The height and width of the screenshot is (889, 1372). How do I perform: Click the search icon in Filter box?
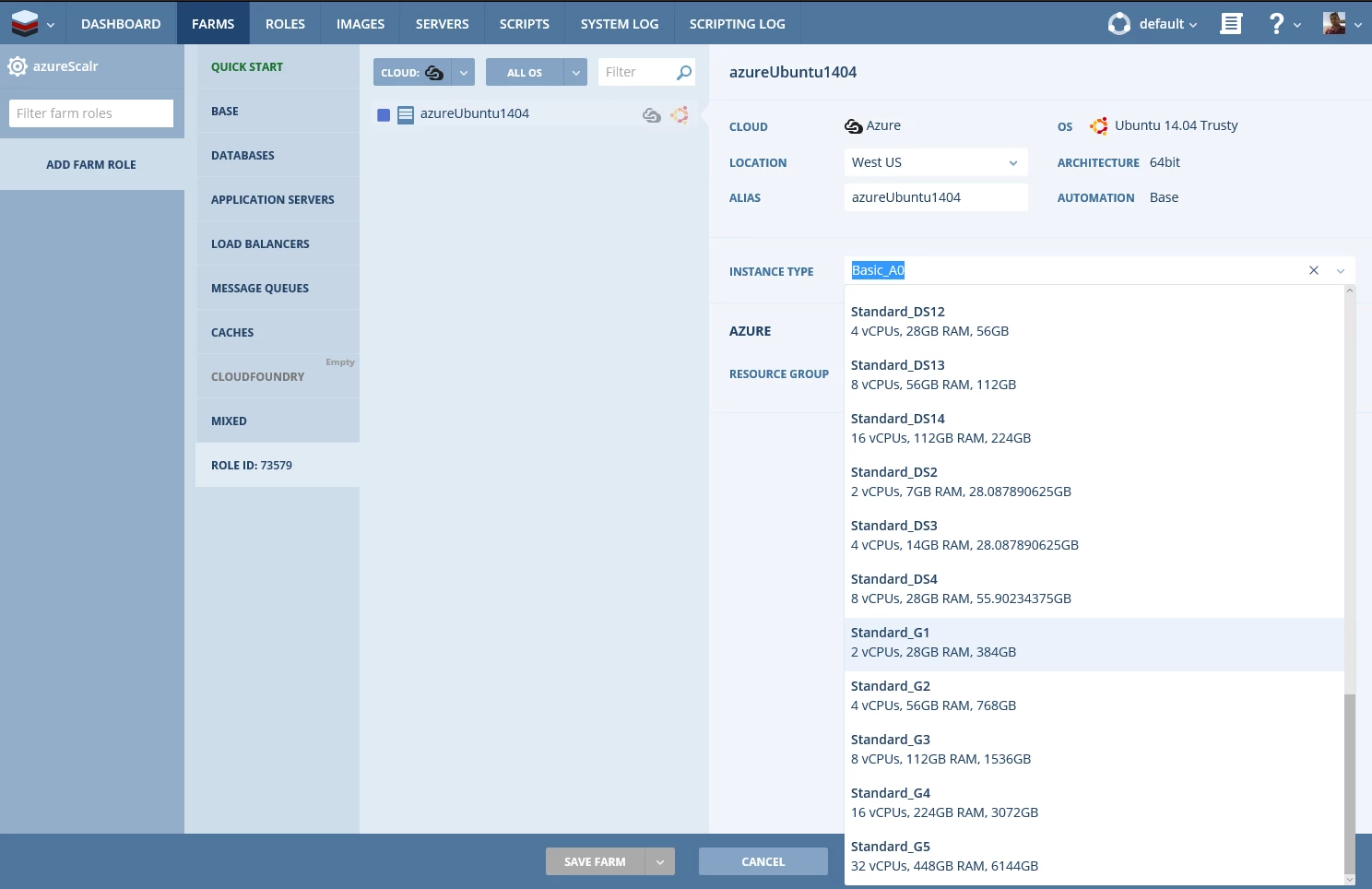click(x=684, y=72)
